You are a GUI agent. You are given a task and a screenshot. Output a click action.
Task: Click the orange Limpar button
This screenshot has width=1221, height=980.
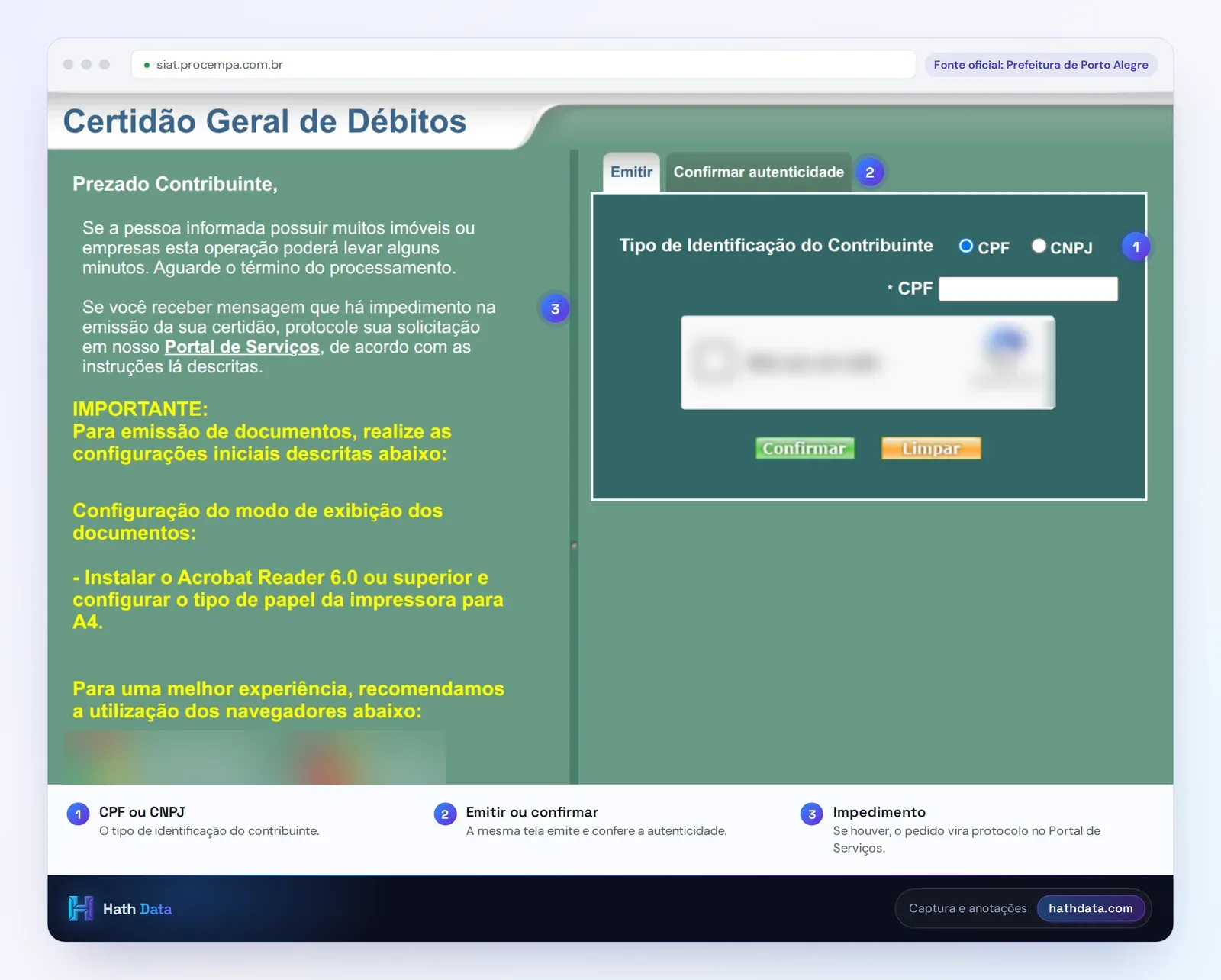click(x=931, y=448)
